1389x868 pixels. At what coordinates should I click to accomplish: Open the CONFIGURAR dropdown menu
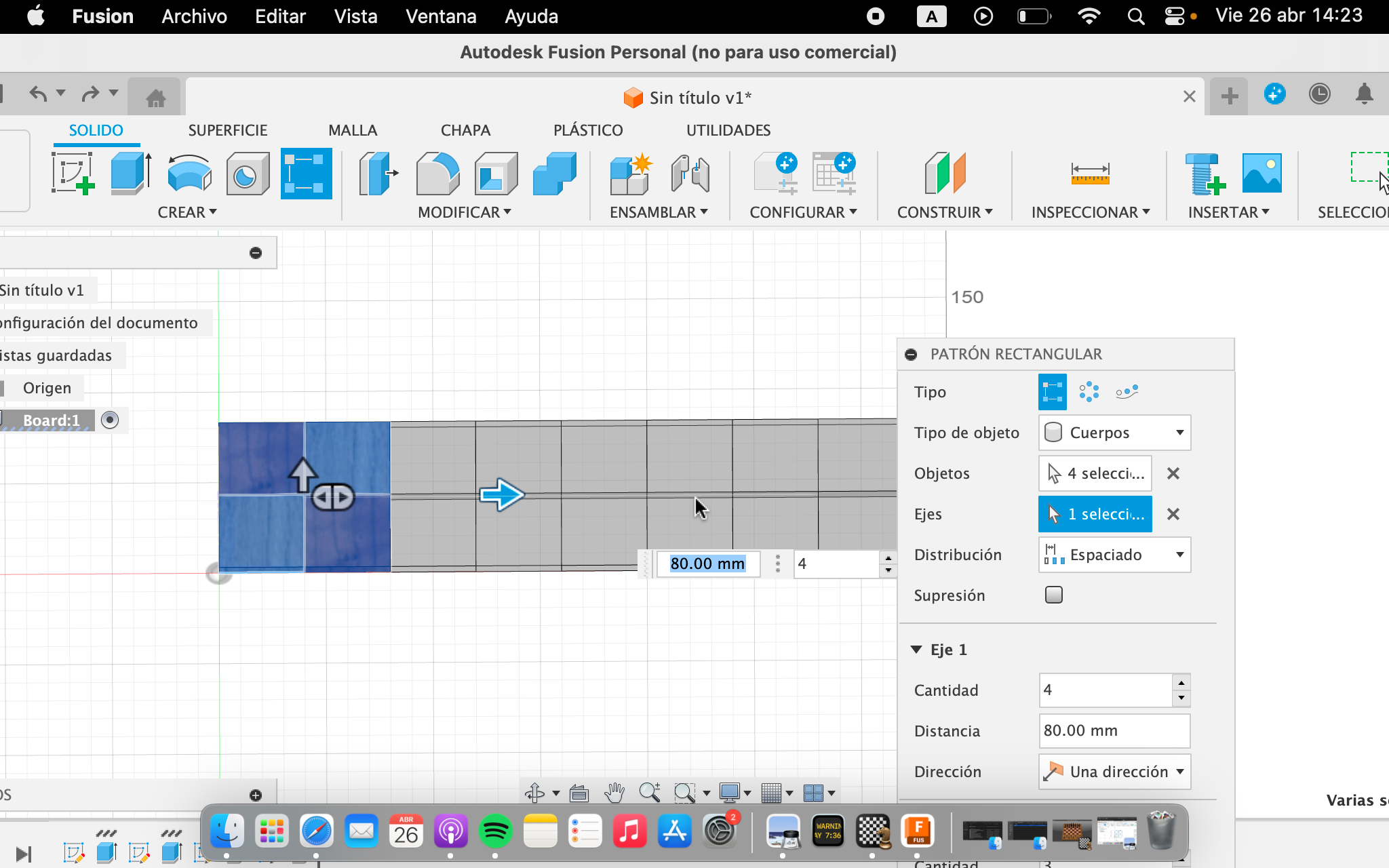[804, 212]
